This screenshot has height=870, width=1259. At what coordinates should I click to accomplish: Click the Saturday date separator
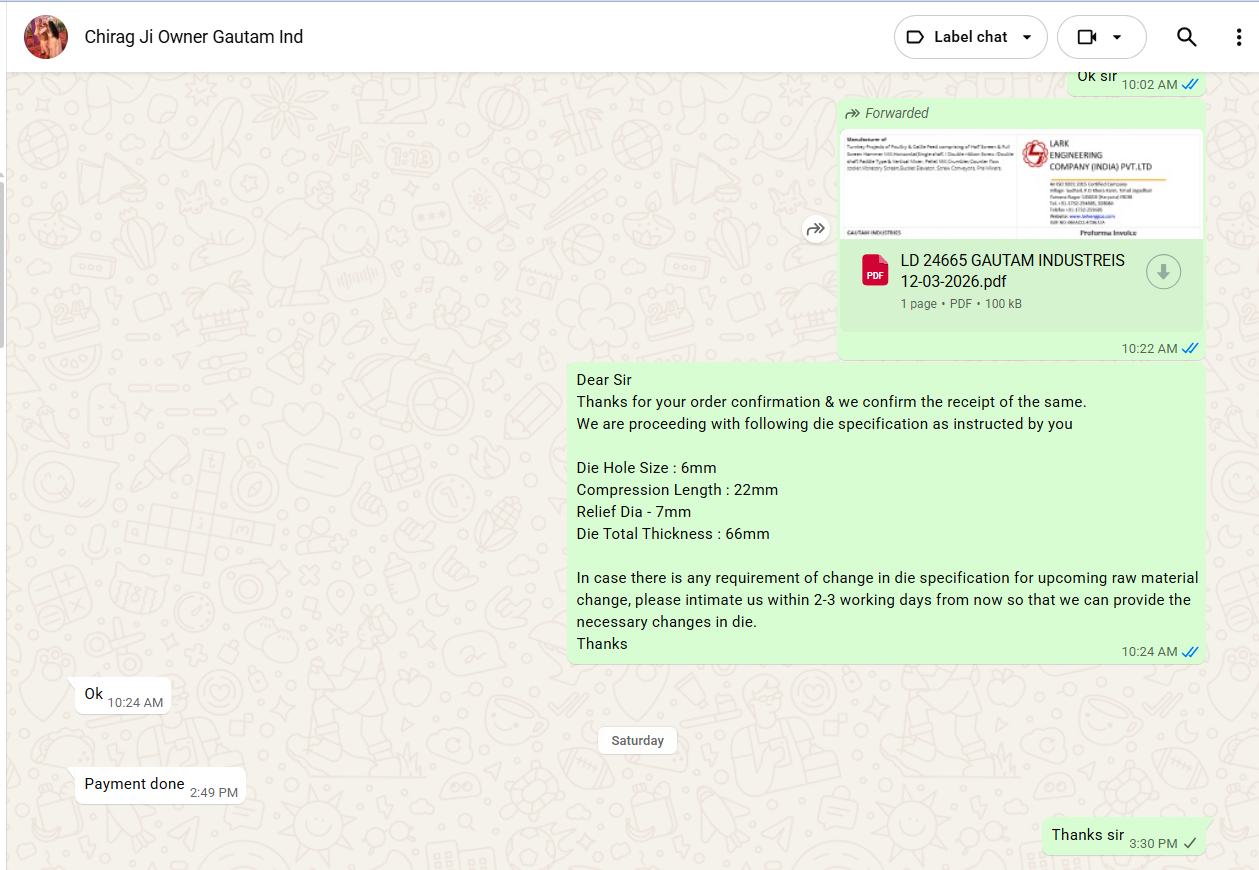pyautogui.click(x=637, y=741)
